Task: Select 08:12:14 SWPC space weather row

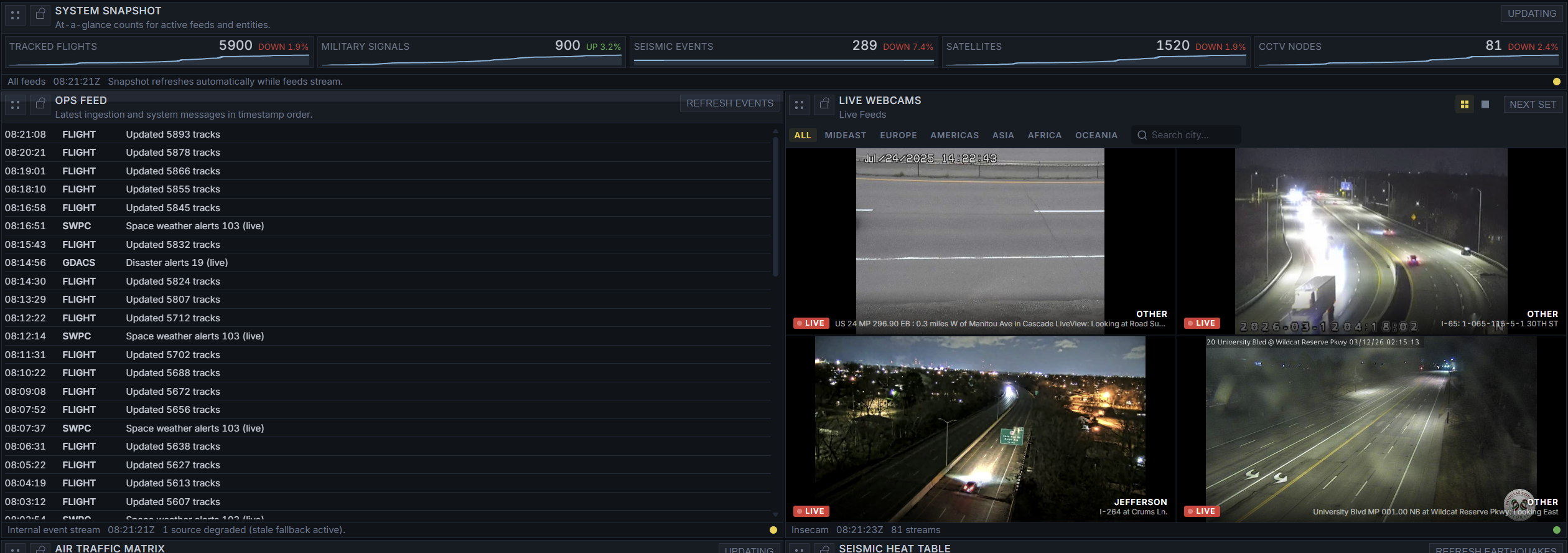Action: click(387, 336)
